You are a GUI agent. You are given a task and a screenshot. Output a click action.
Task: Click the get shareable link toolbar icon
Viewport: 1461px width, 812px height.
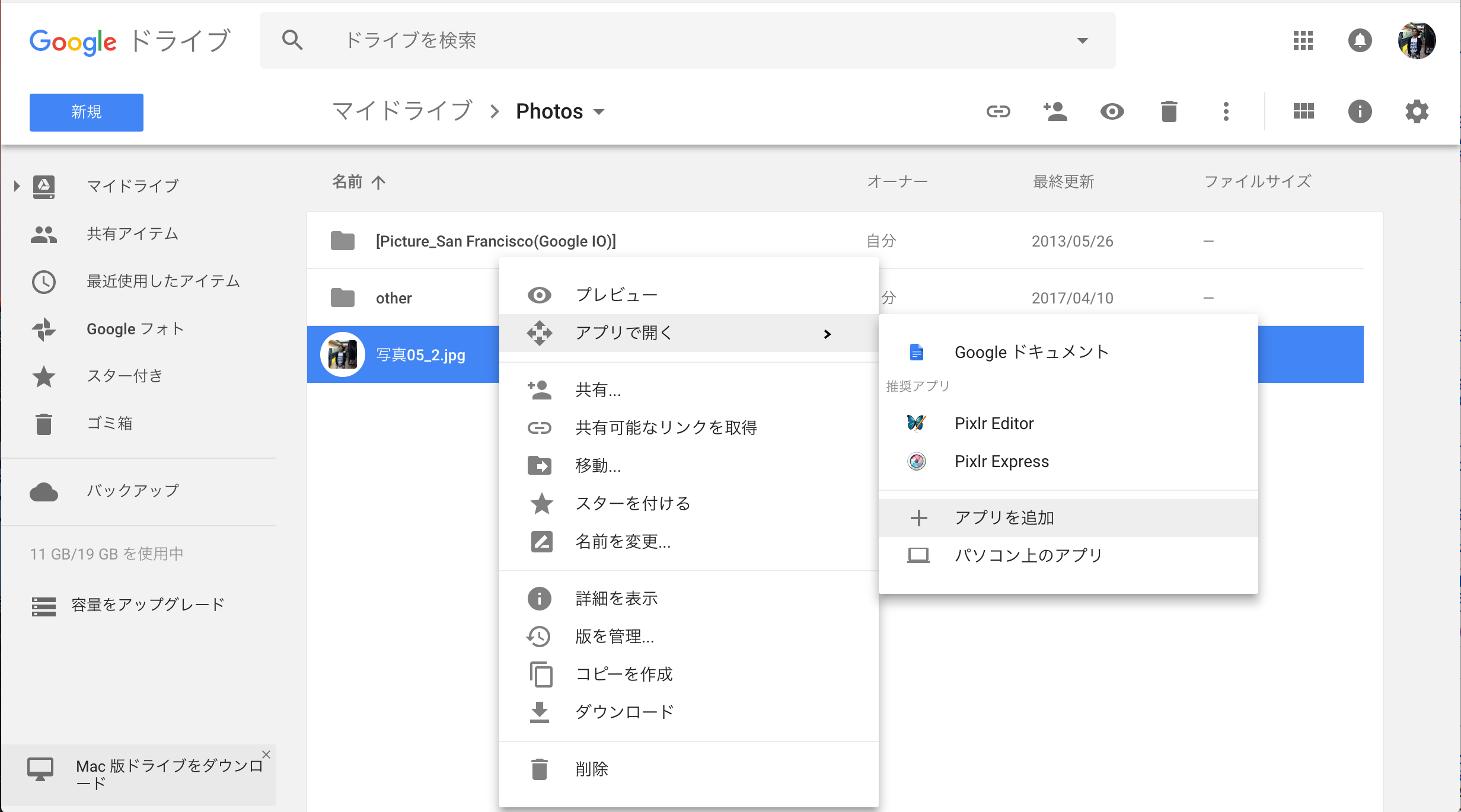[x=998, y=111]
